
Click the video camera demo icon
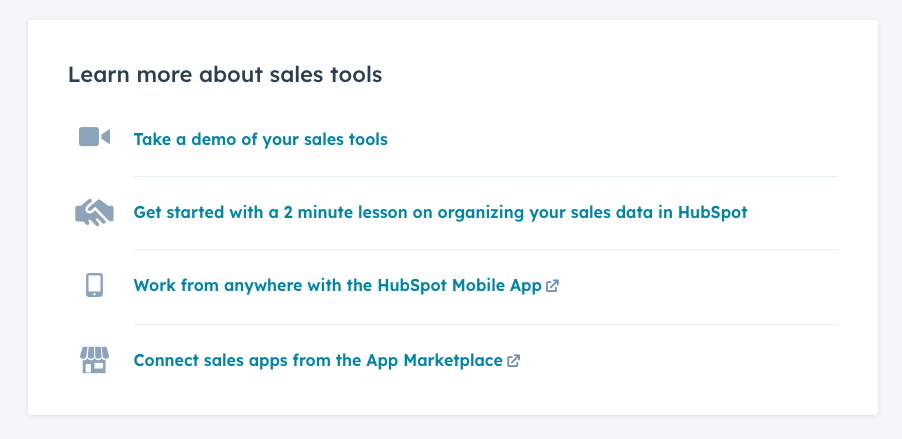pos(94,138)
